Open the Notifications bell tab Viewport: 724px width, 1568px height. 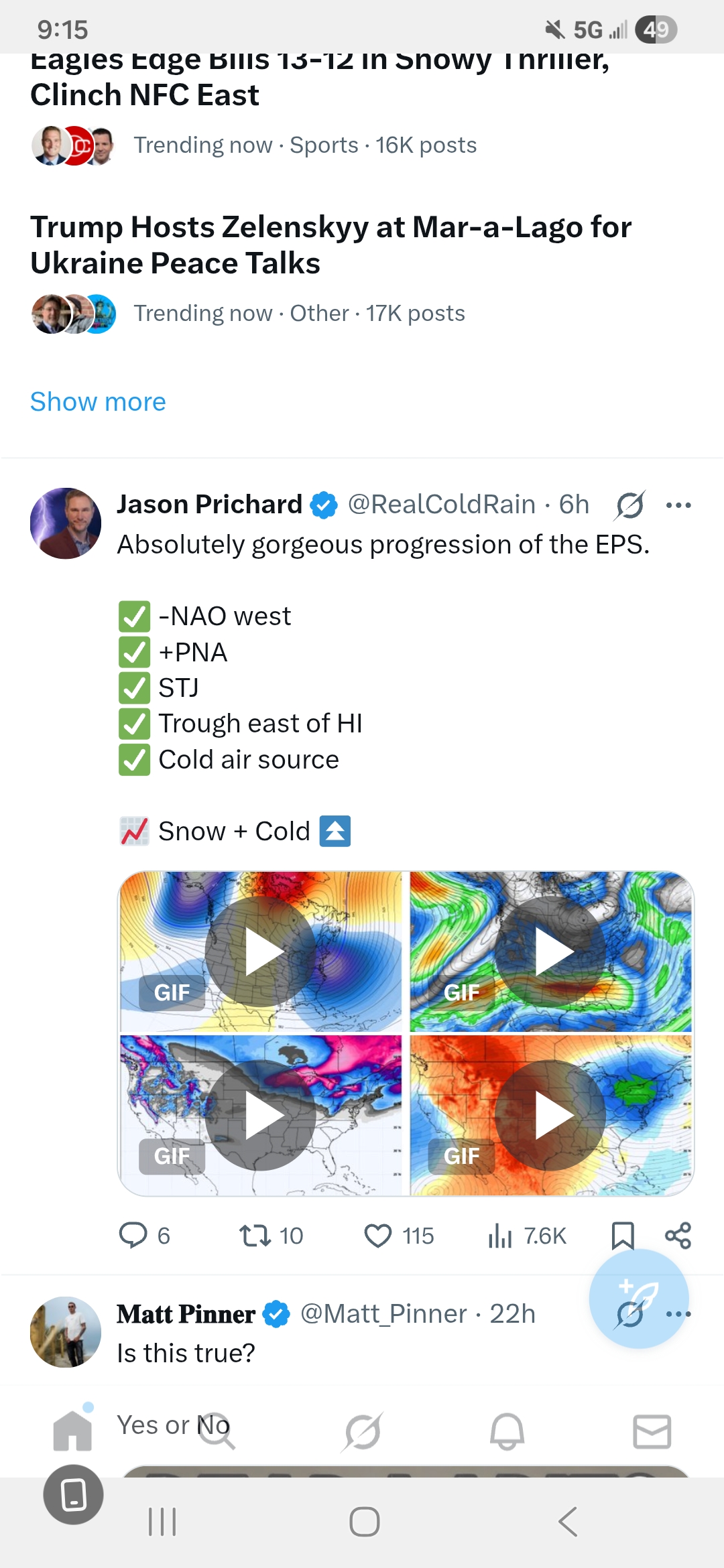pyautogui.click(x=507, y=1431)
